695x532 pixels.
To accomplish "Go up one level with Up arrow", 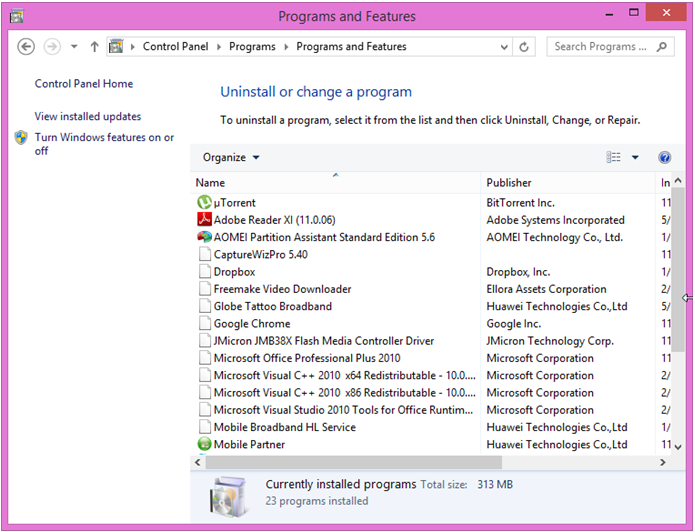I will pos(94,47).
